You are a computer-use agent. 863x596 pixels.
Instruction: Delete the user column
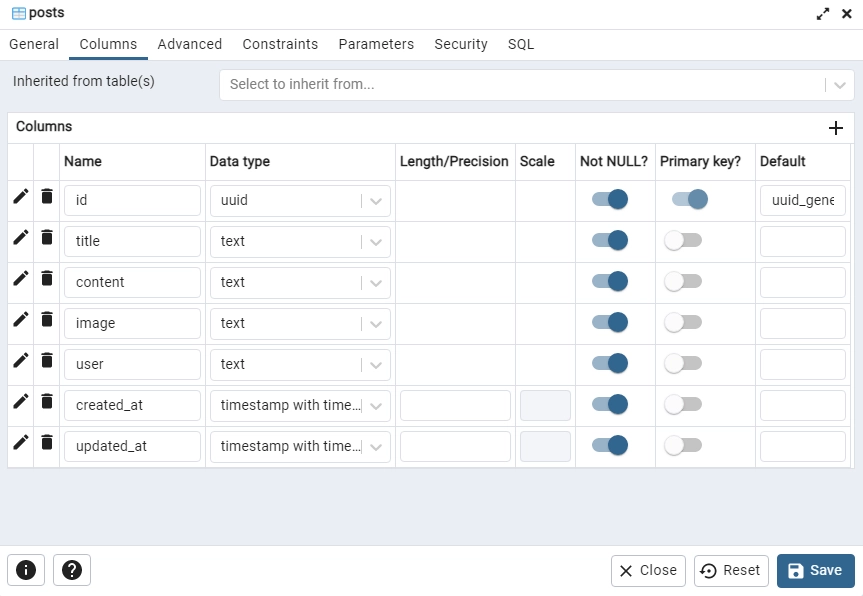[x=47, y=360]
